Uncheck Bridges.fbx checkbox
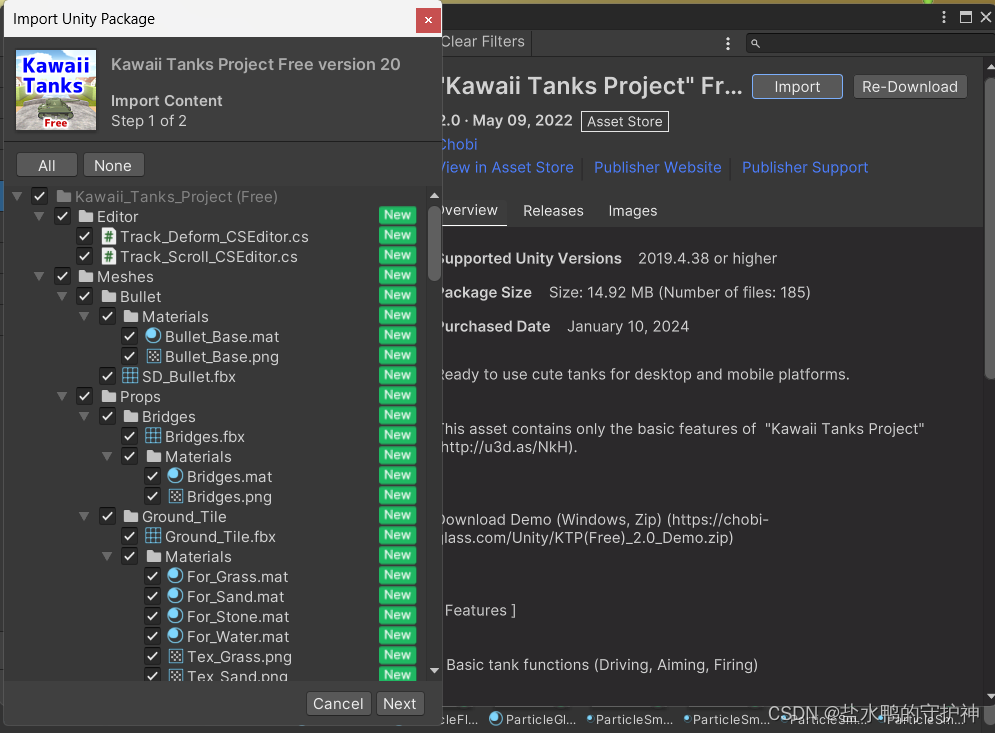 coord(129,436)
